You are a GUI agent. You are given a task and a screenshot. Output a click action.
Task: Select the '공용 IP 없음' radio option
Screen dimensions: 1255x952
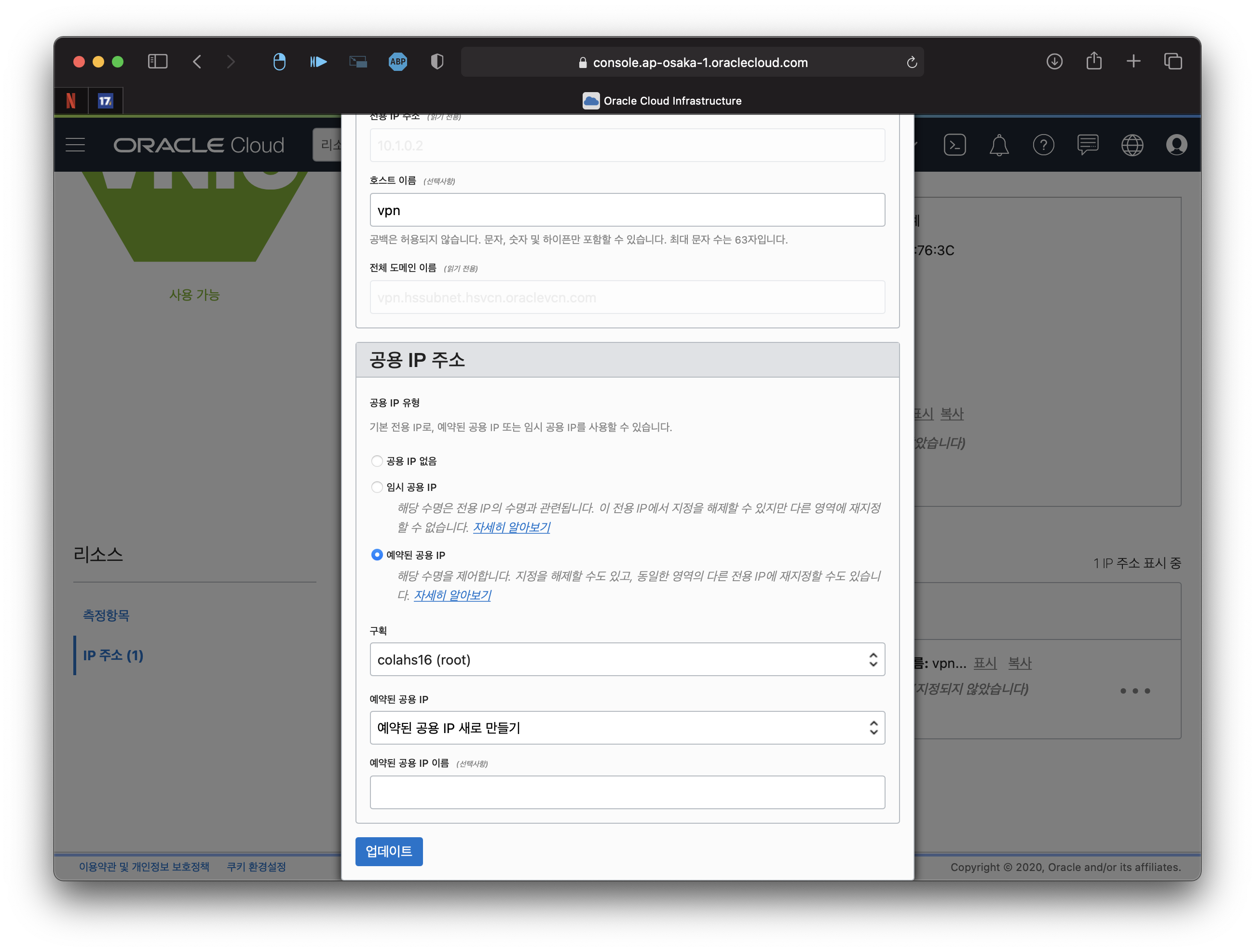pos(377,461)
